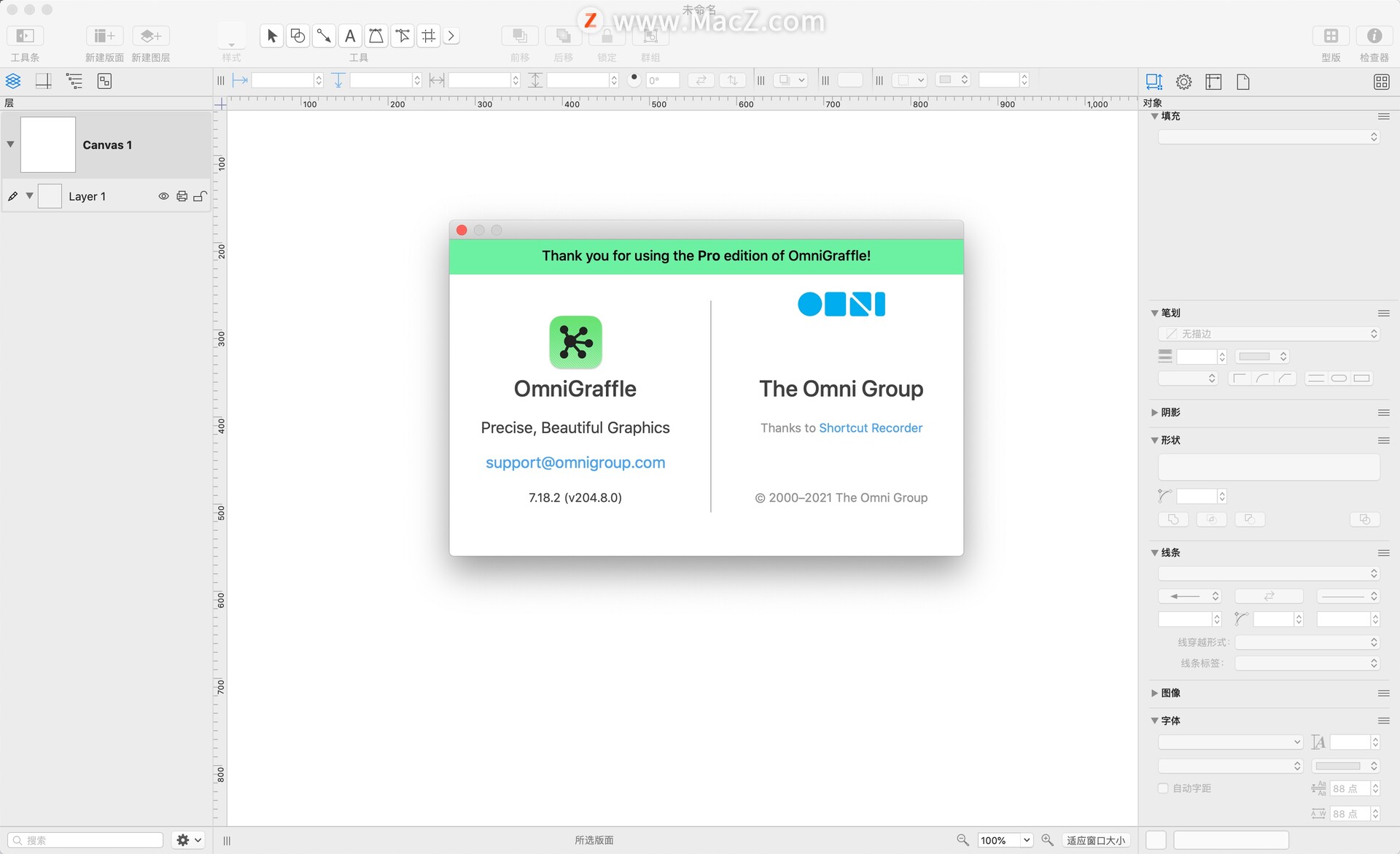Open the sidebar gear action menu
The width and height of the screenshot is (1400, 854).
coord(188,840)
